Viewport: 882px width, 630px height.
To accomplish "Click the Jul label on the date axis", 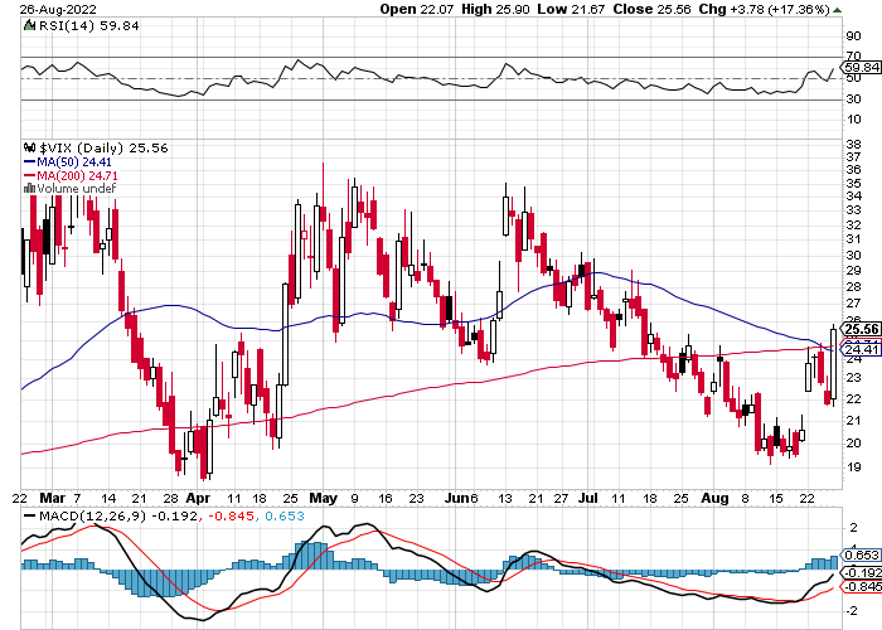I will [x=590, y=496].
